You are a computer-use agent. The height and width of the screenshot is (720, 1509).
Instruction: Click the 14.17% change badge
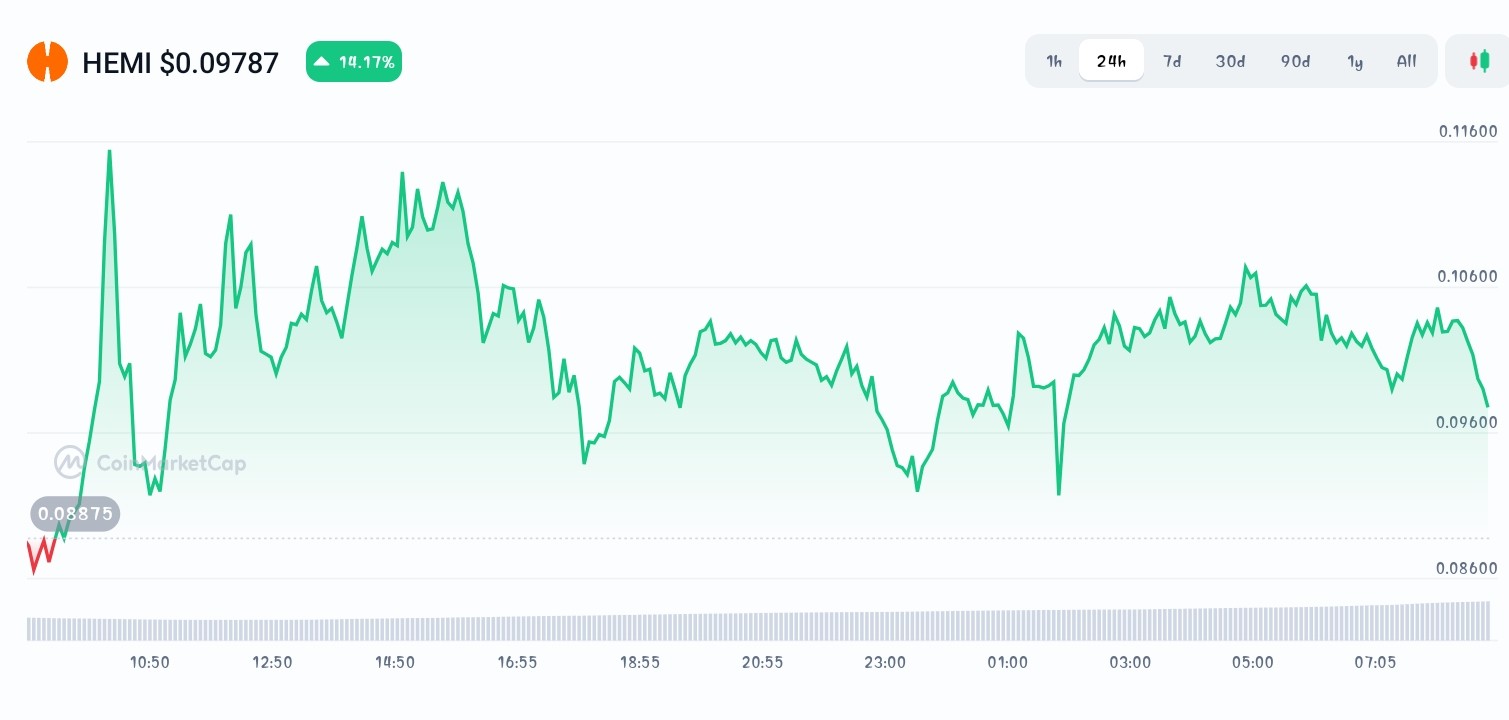pos(354,61)
